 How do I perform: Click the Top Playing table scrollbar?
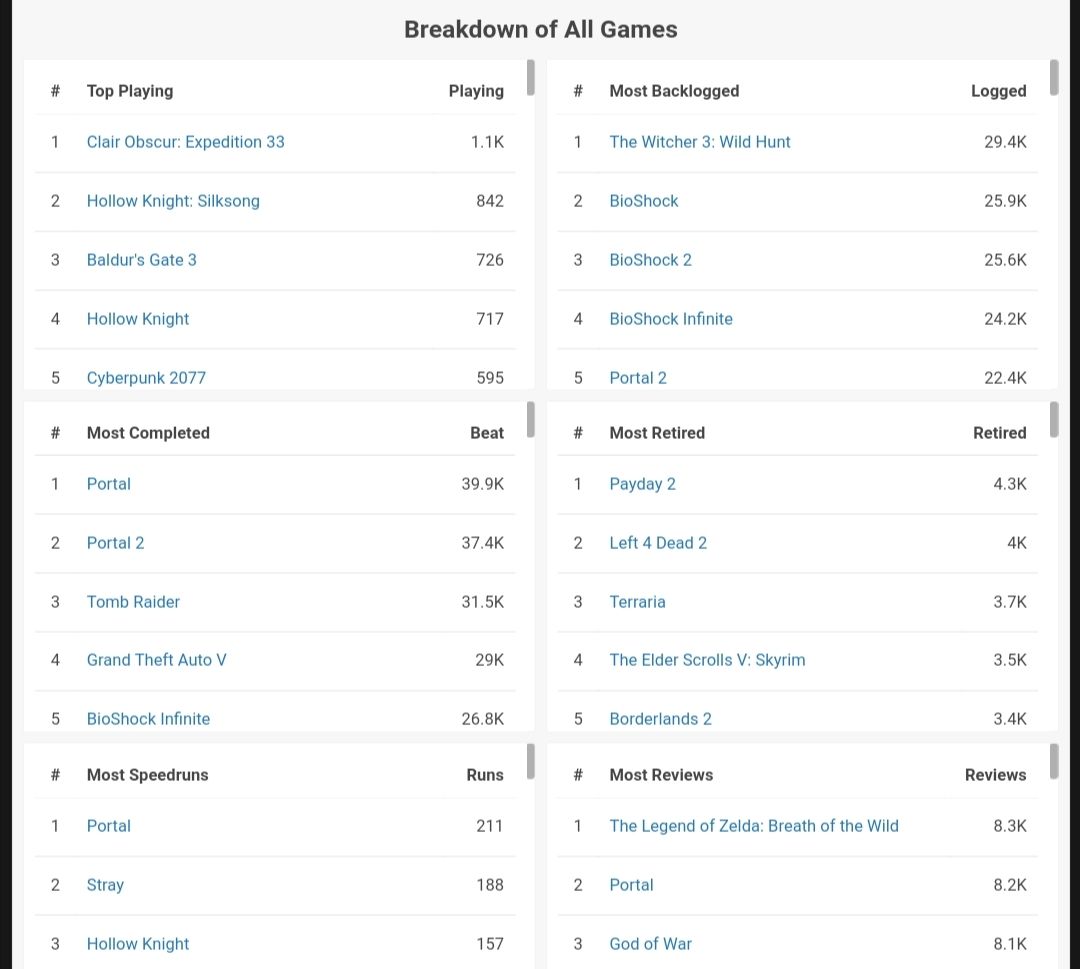click(531, 78)
